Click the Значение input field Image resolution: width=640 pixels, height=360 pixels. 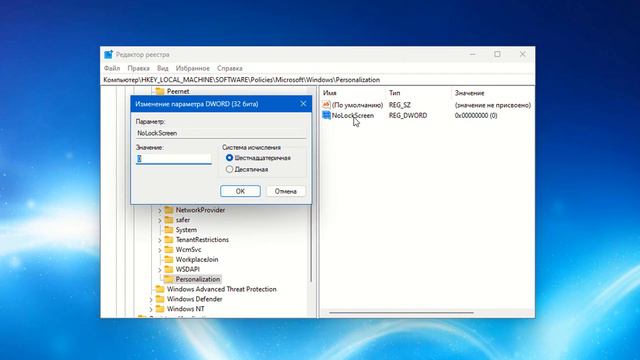pos(174,159)
